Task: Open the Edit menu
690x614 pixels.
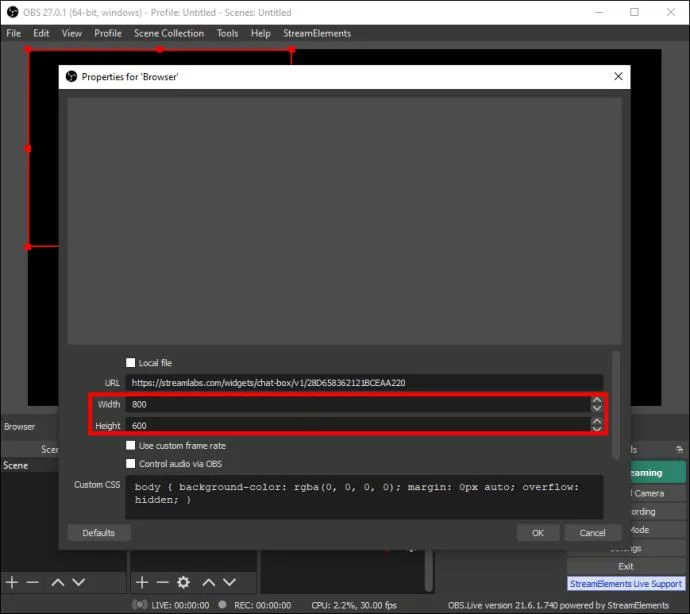Action: coord(41,33)
